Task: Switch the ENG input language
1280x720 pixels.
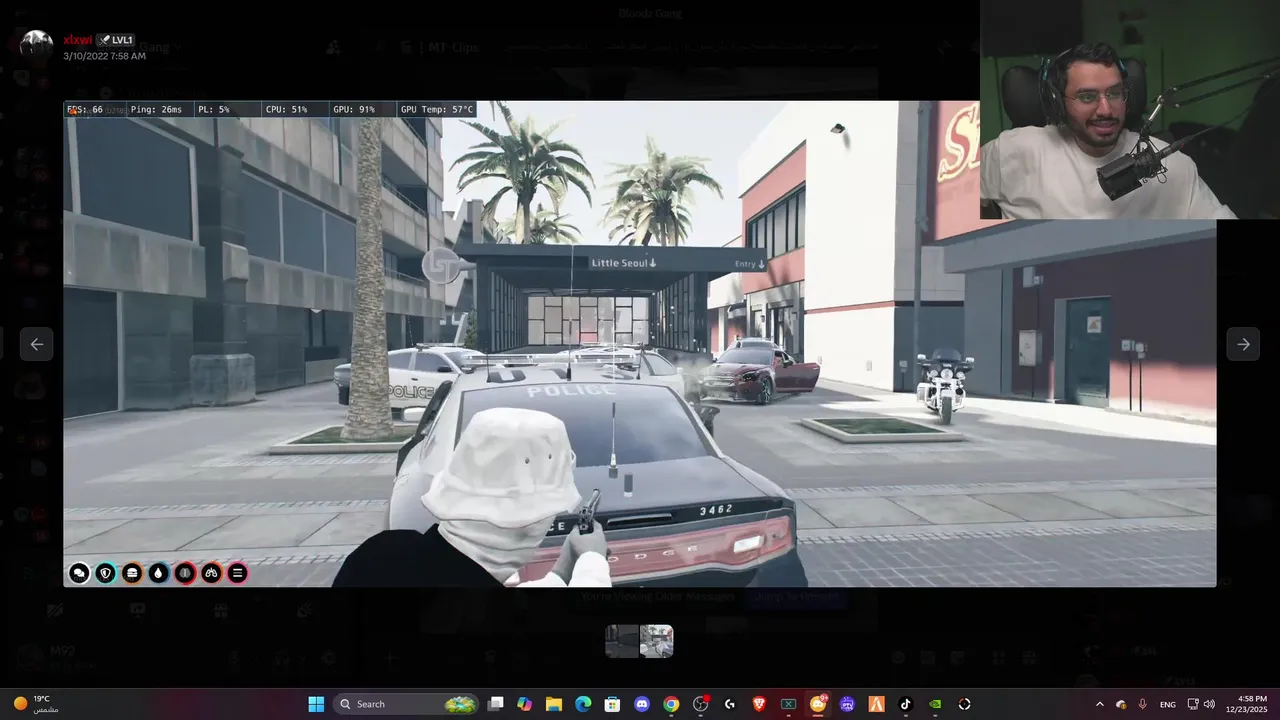Action: click(1167, 704)
